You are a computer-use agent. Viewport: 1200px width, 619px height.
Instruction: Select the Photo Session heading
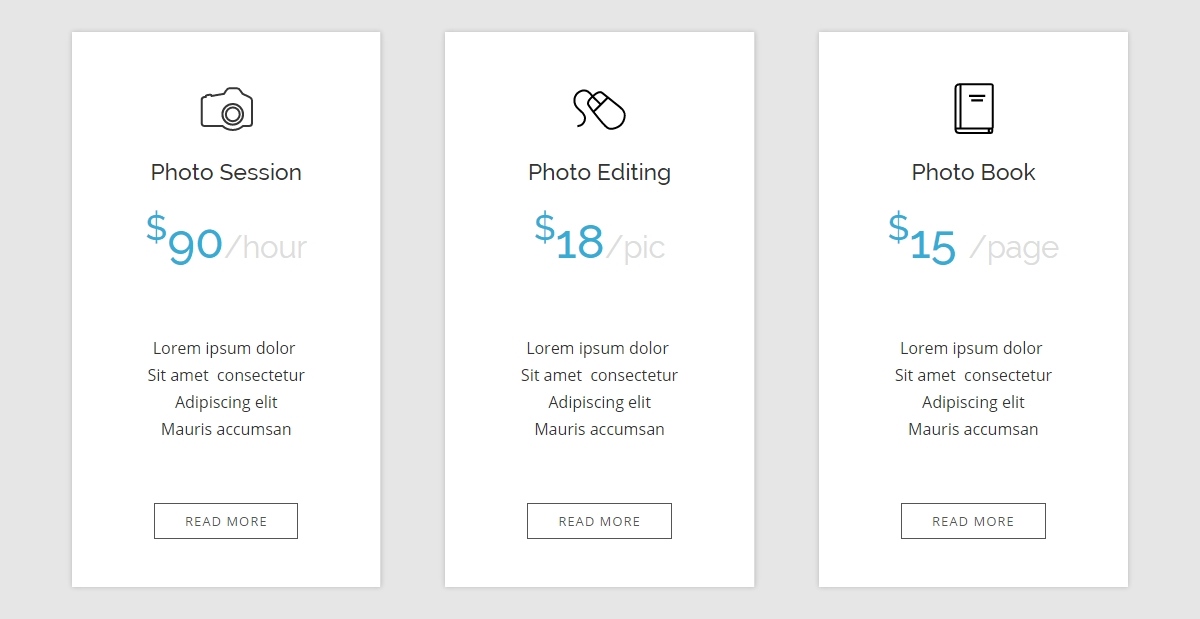coord(226,172)
